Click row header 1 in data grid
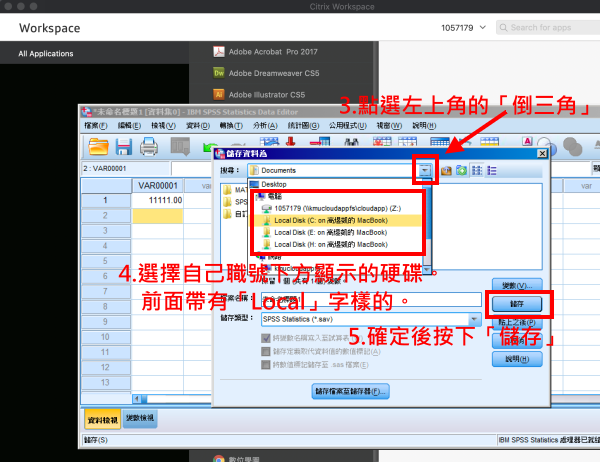Image resolution: width=600 pixels, height=462 pixels. (106, 200)
